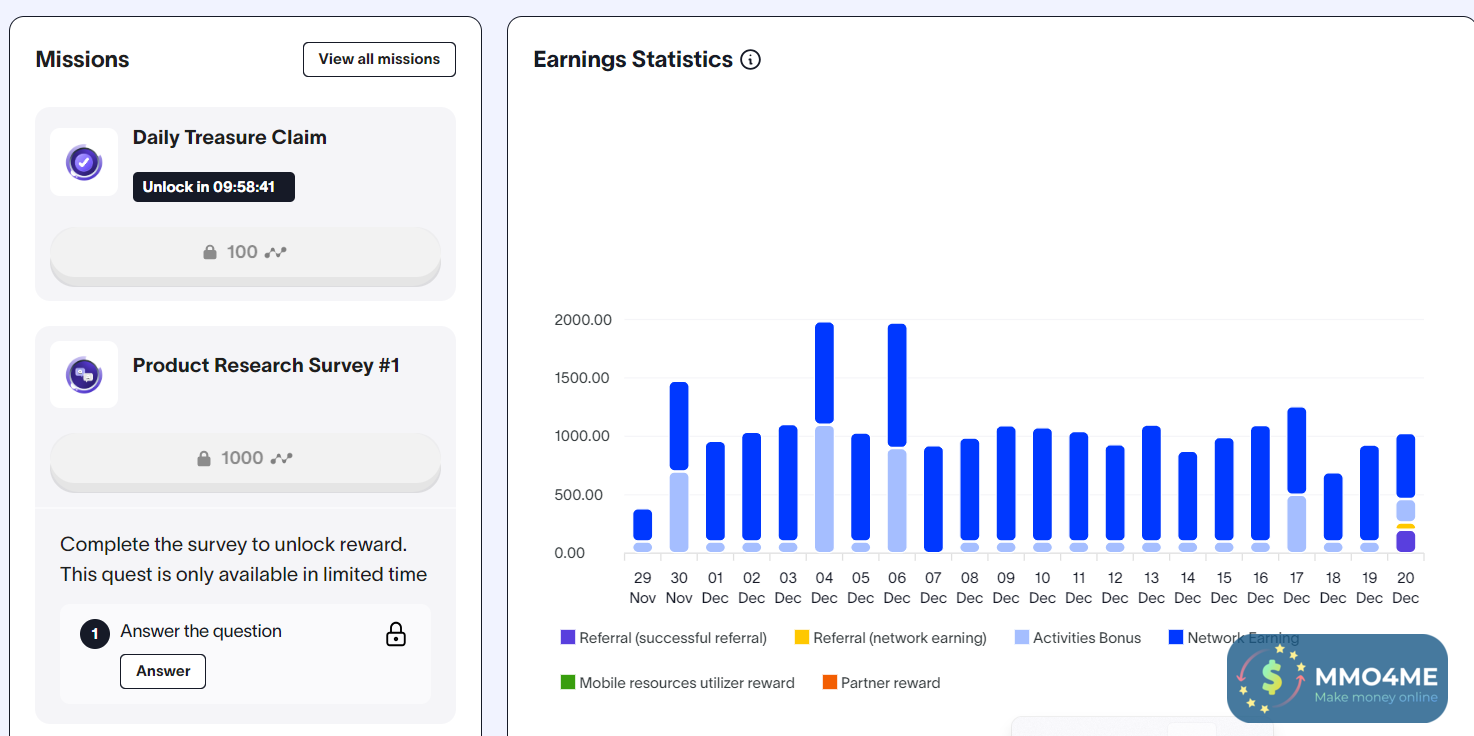1474x736 pixels.
Task: Click the Network Earning bar for 11 Dec
Action: (x=1079, y=487)
